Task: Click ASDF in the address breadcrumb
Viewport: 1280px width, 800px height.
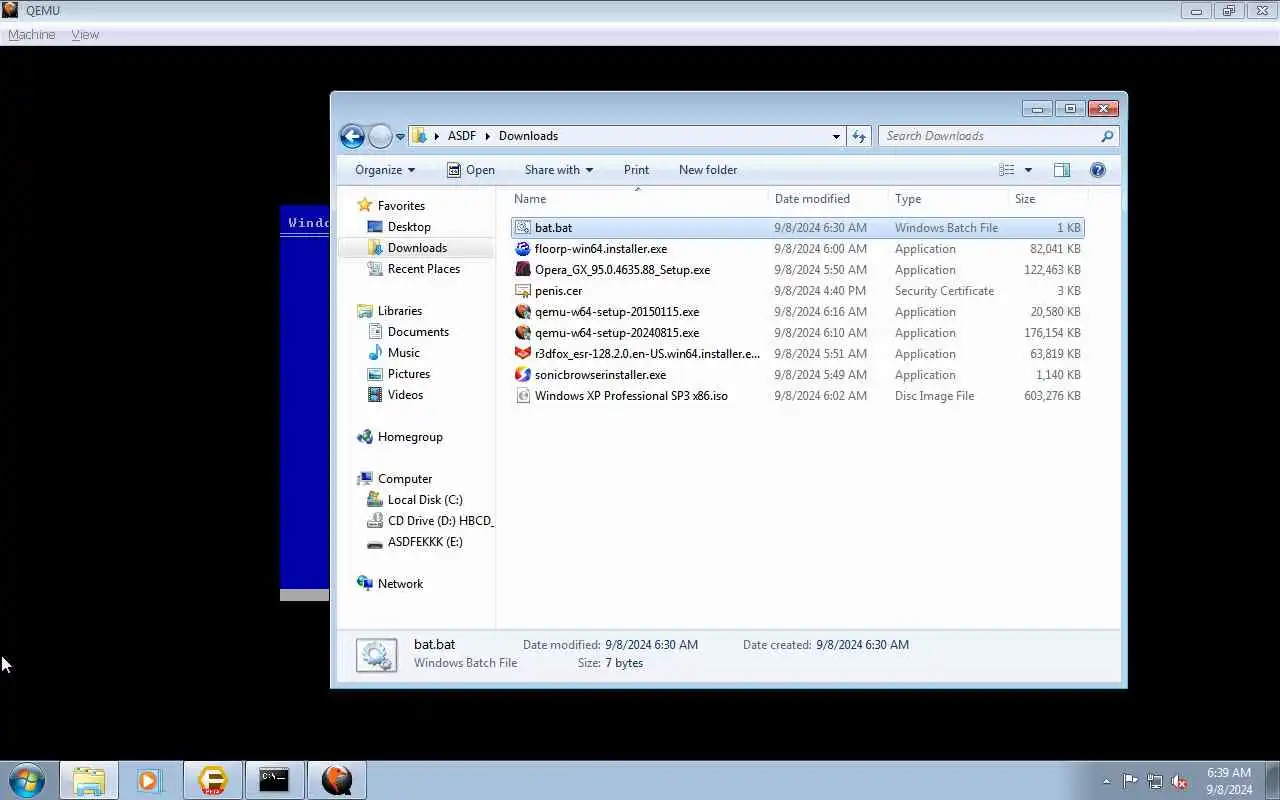Action: point(462,136)
